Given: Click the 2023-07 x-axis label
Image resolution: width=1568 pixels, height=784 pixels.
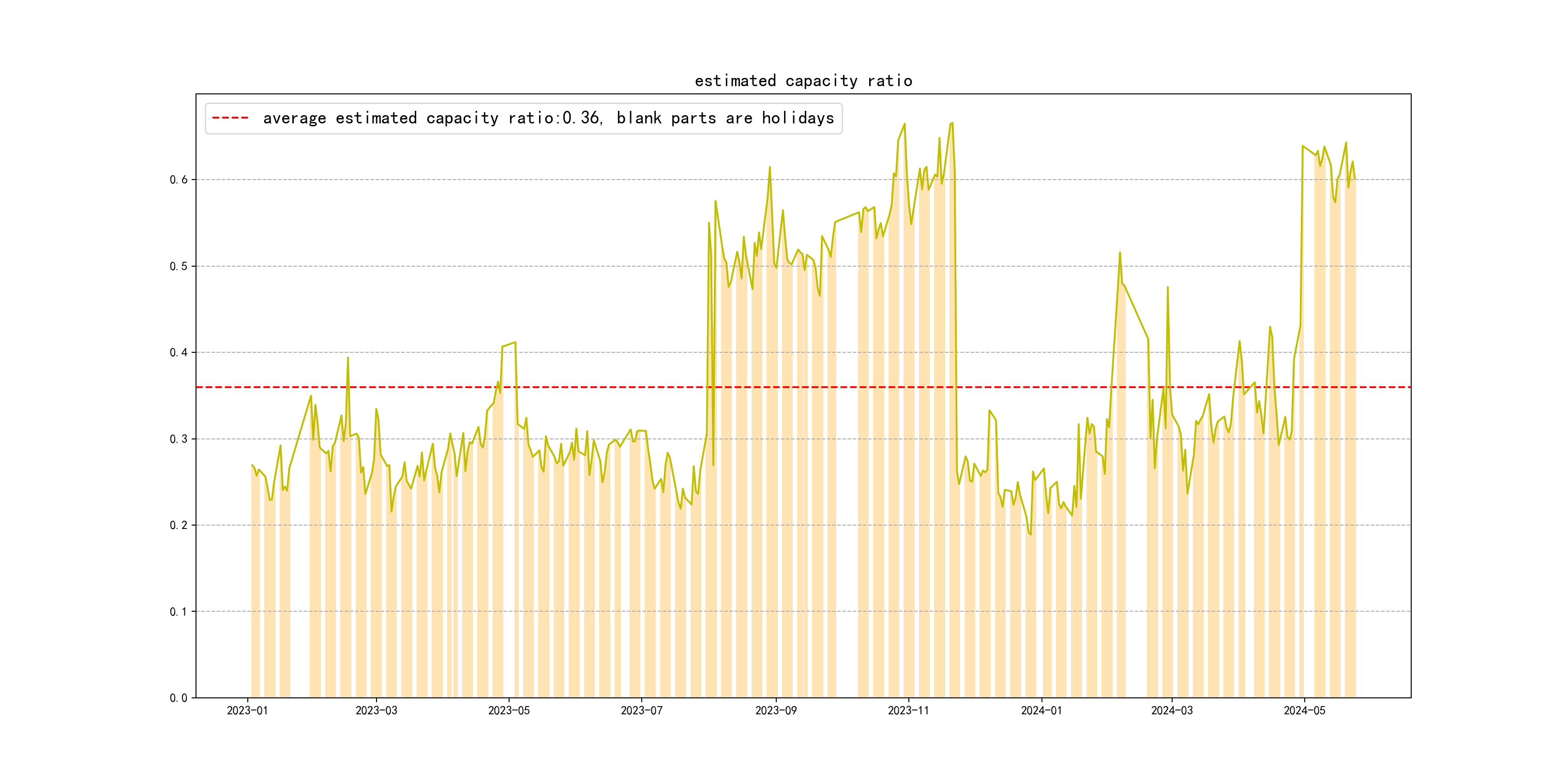Looking at the screenshot, I should point(642,710).
